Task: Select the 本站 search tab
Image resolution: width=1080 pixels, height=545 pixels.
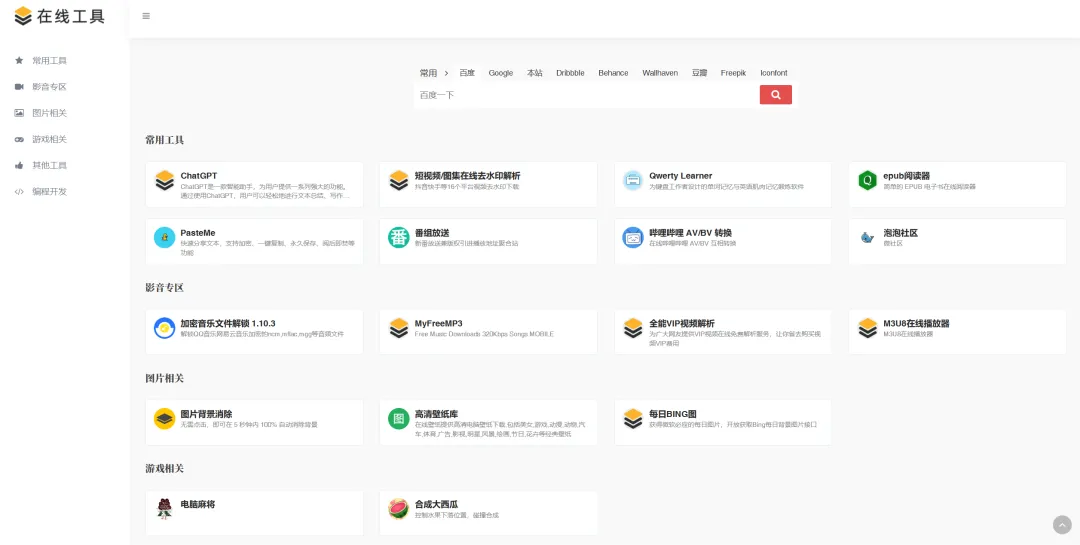Action: (534, 73)
